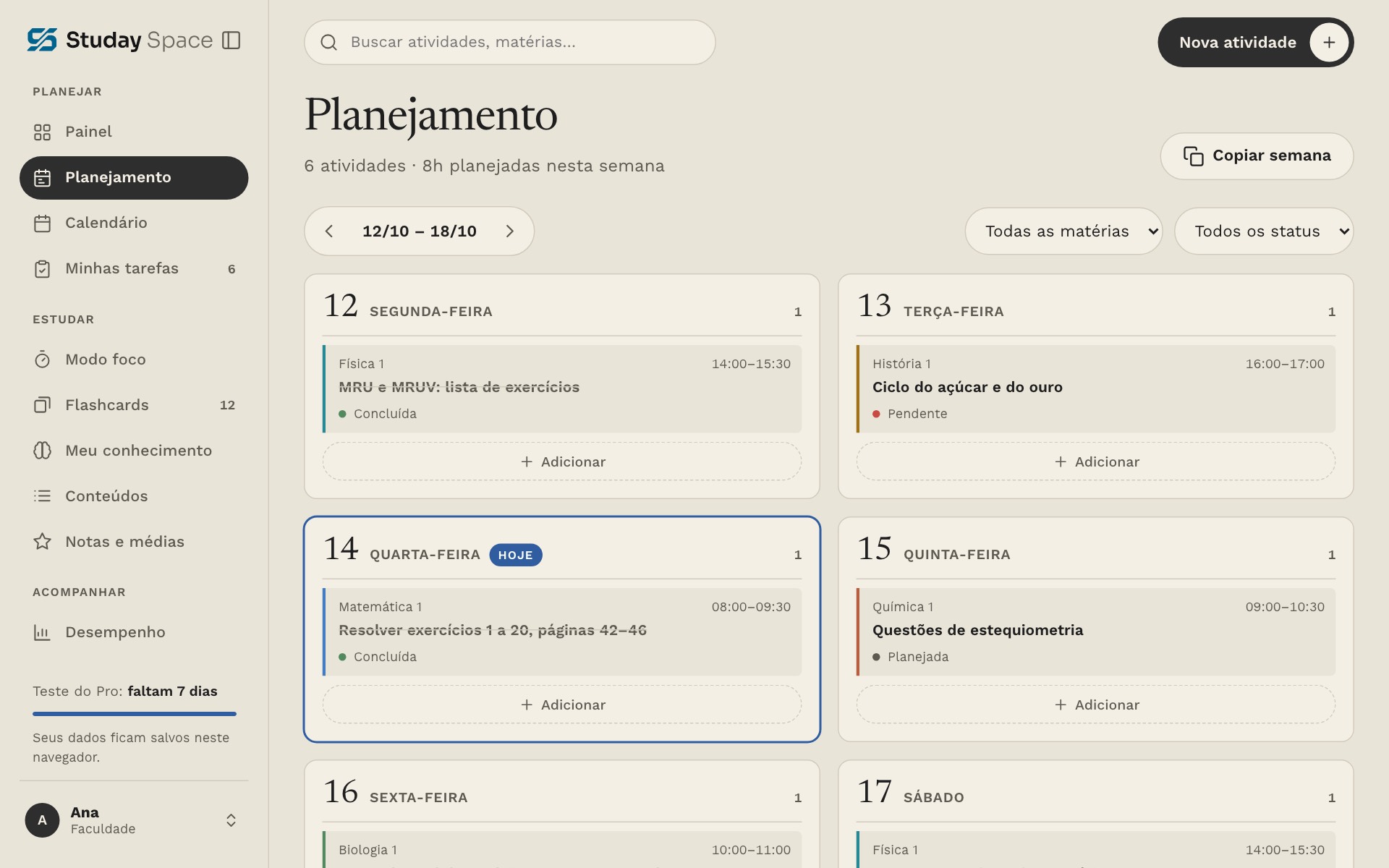The width and height of the screenshot is (1389, 868).
Task: Click Concluída status on Física 1
Action: coord(378,414)
